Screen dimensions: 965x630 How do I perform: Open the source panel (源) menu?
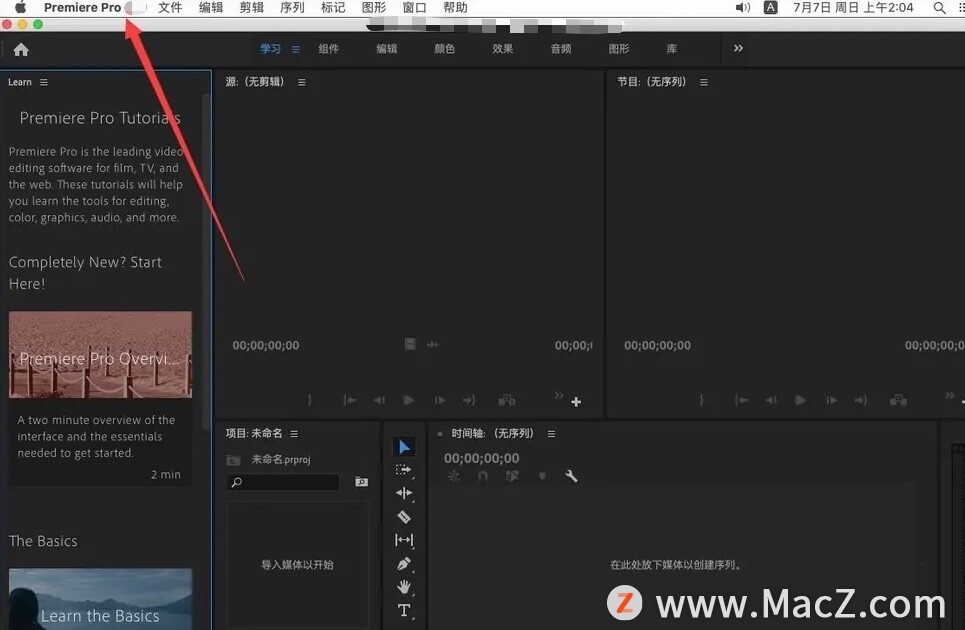click(x=302, y=82)
